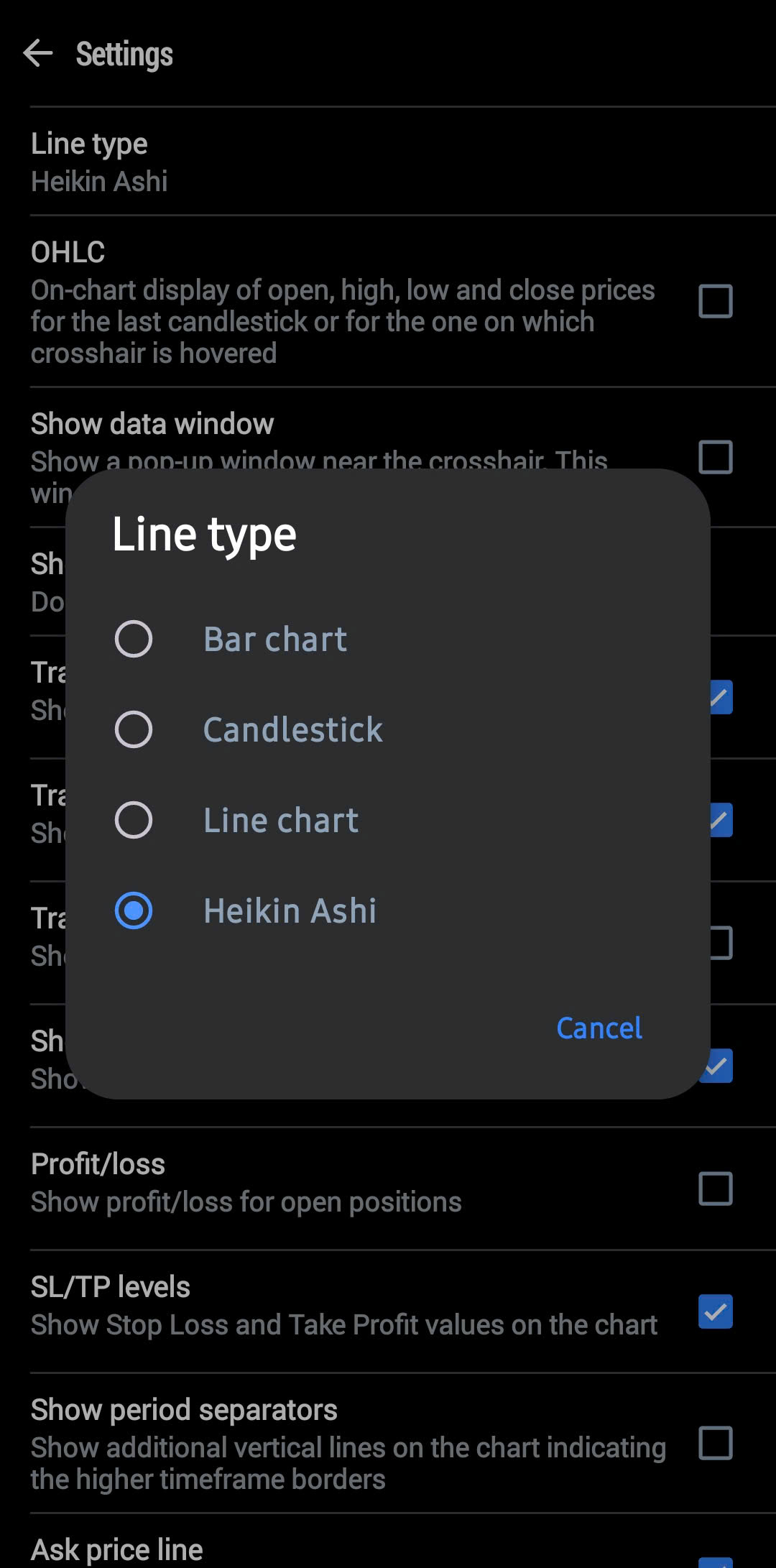The height and width of the screenshot is (1568, 776).
Task: Click the Line chart option label
Action: tap(281, 821)
